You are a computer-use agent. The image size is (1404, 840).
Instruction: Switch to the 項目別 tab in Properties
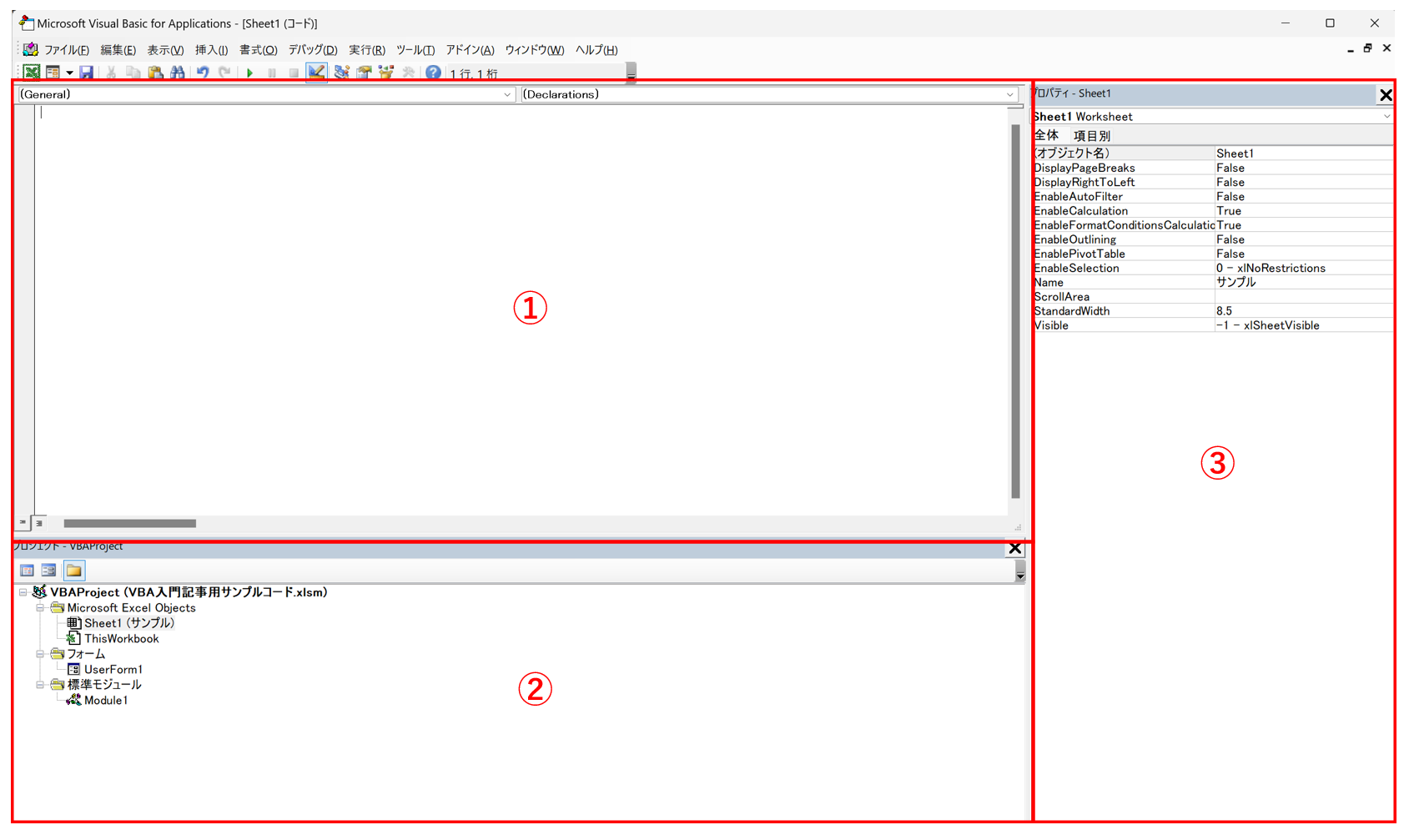click(x=1091, y=135)
